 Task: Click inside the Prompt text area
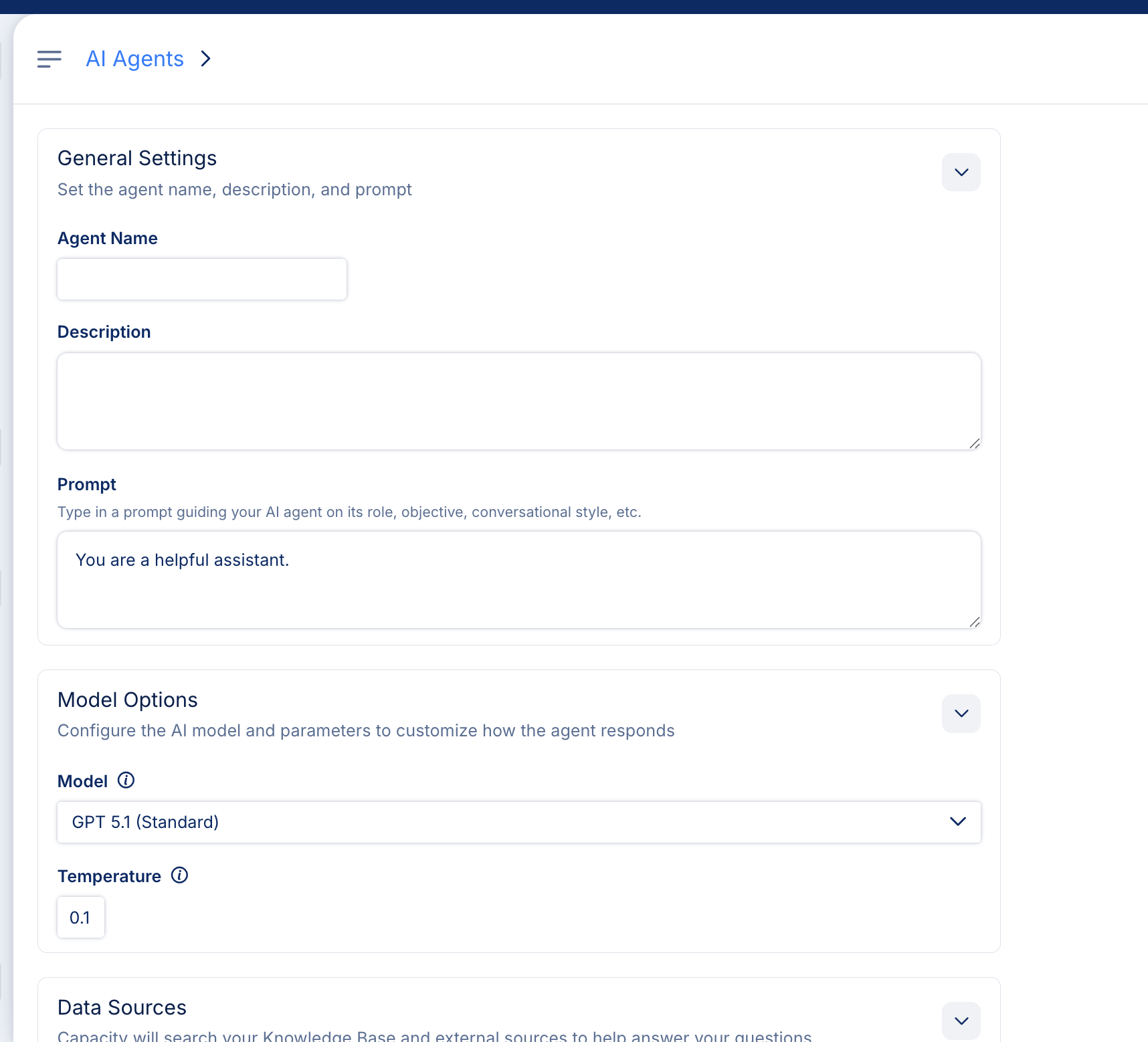point(518,579)
